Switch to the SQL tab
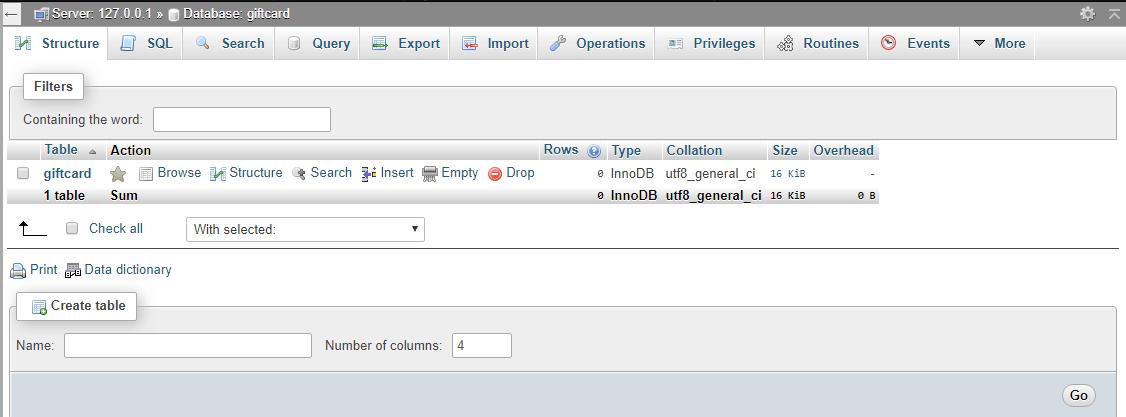This screenshot has height=417, width=1126. tap(146, 43)
